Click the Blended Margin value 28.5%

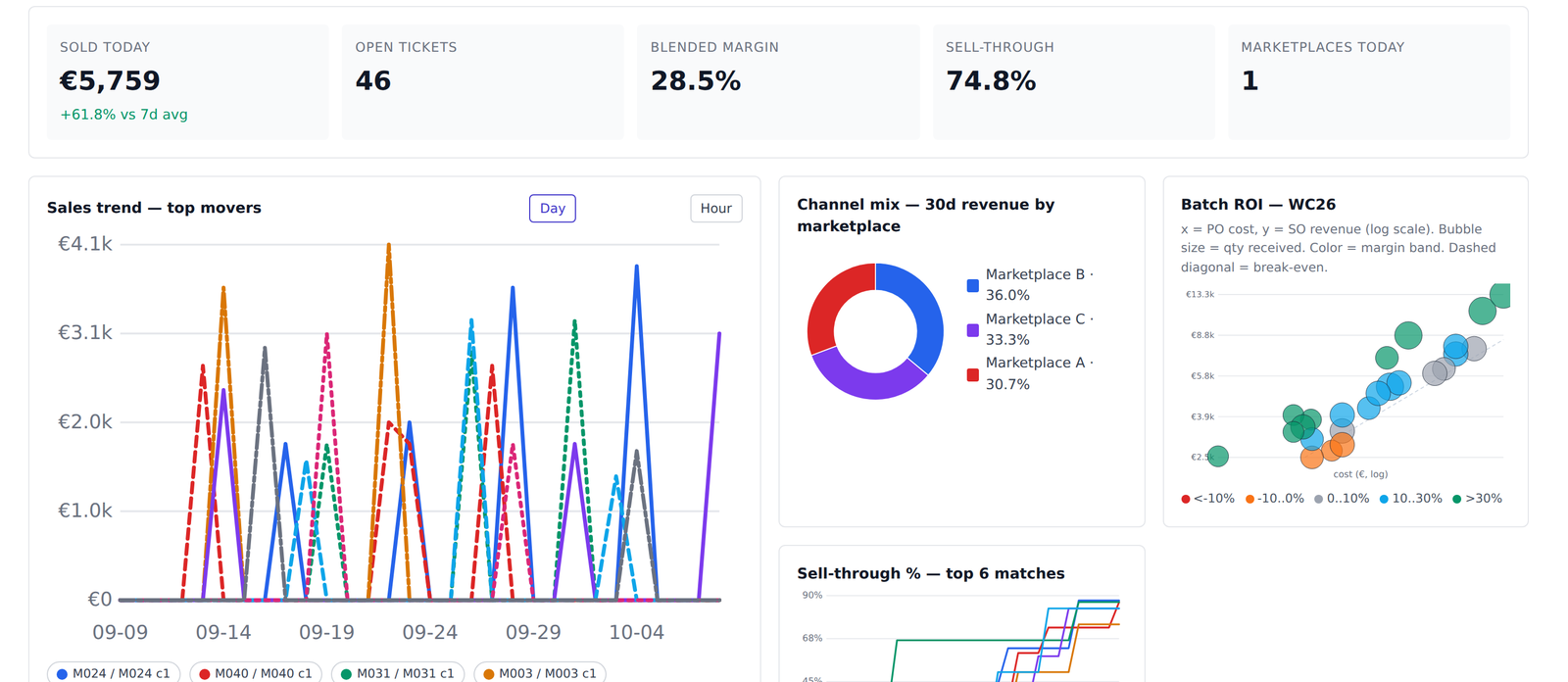click(696, 80)
